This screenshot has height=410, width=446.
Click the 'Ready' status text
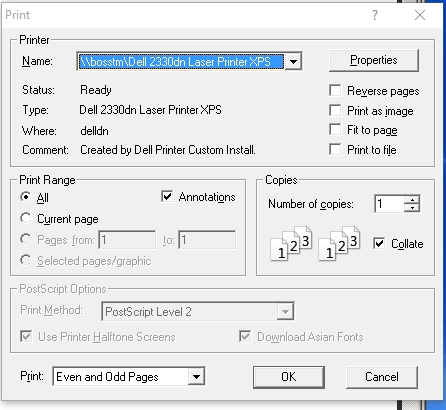(96, 90)
